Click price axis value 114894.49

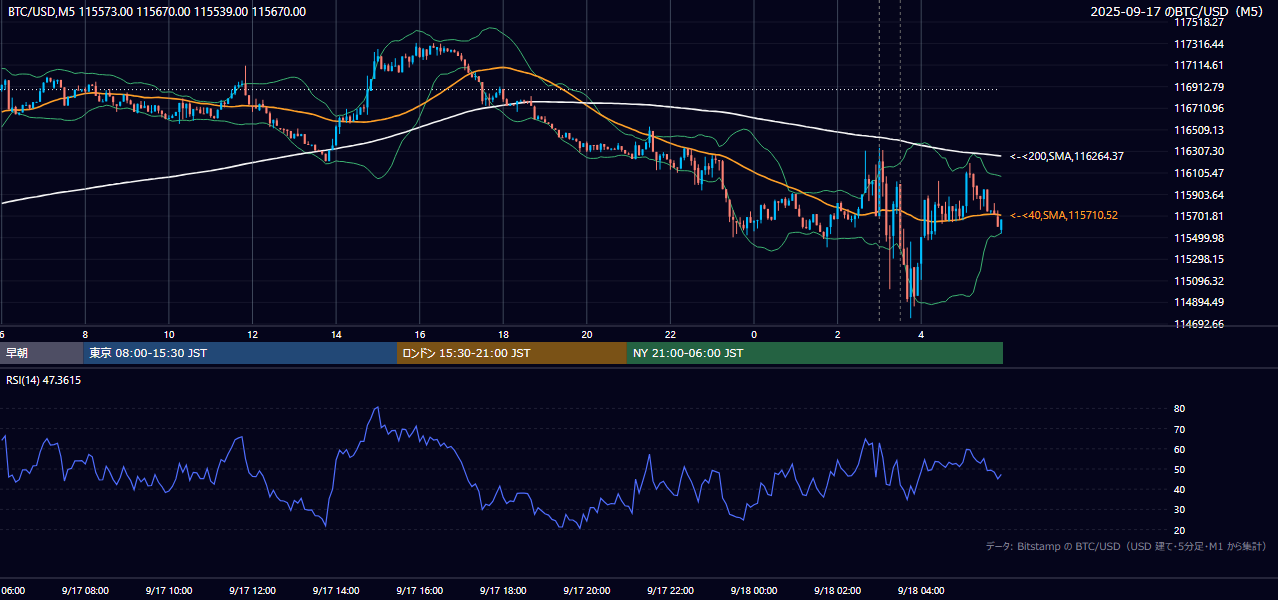click(x=1198, y=302)
